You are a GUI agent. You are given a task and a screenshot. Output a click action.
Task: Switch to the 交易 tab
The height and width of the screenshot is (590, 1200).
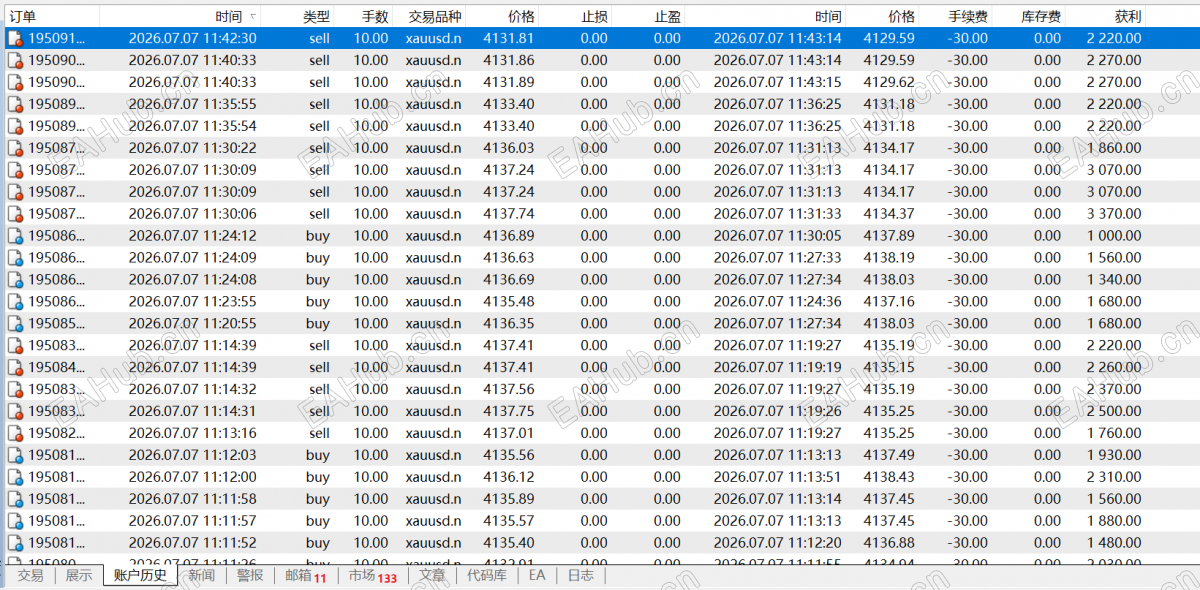pyautogui.click(x=31, y=575)
